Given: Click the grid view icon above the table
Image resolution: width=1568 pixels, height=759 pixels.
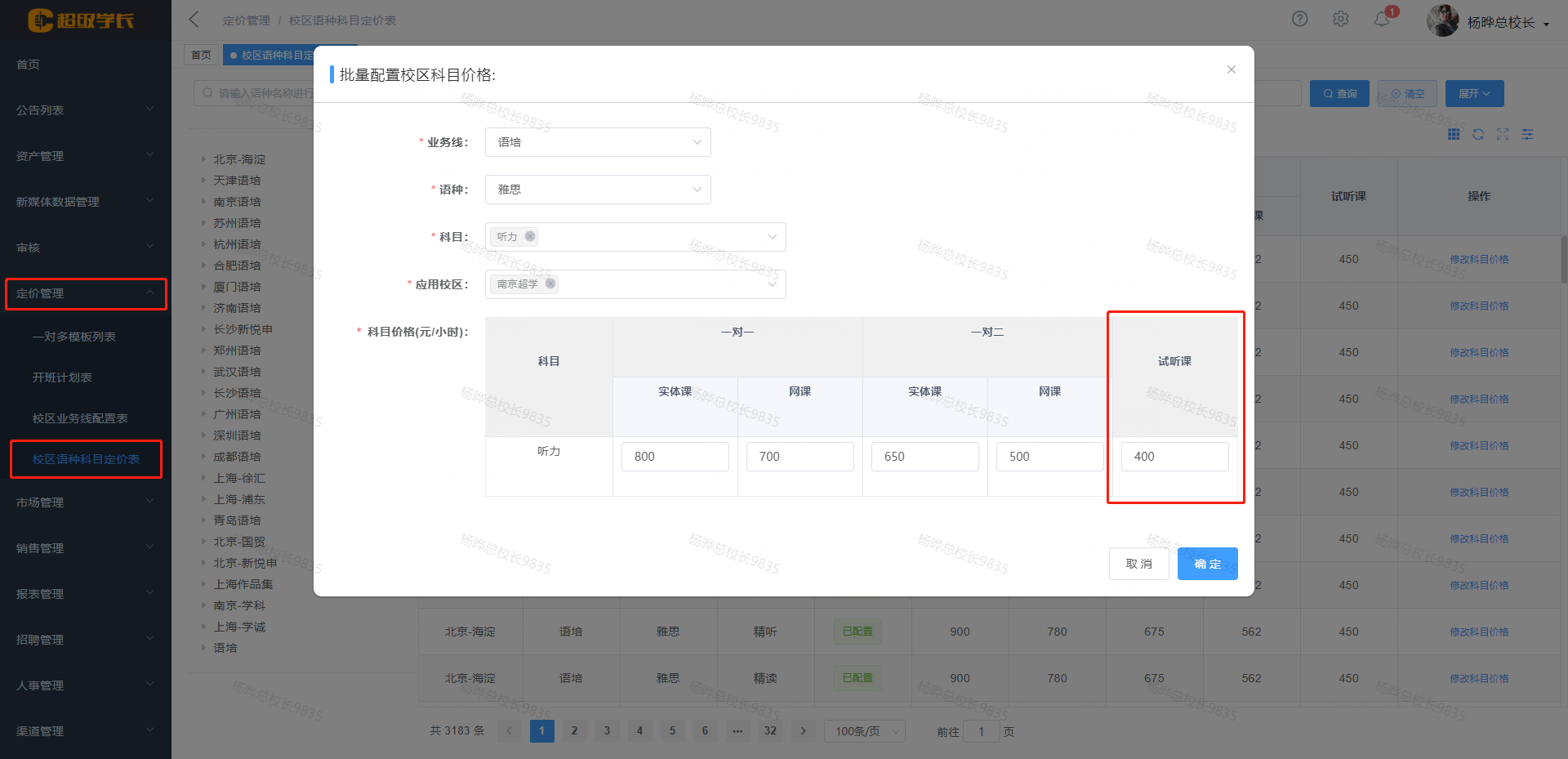Looking at the screenshot, I should [1453, 134].
